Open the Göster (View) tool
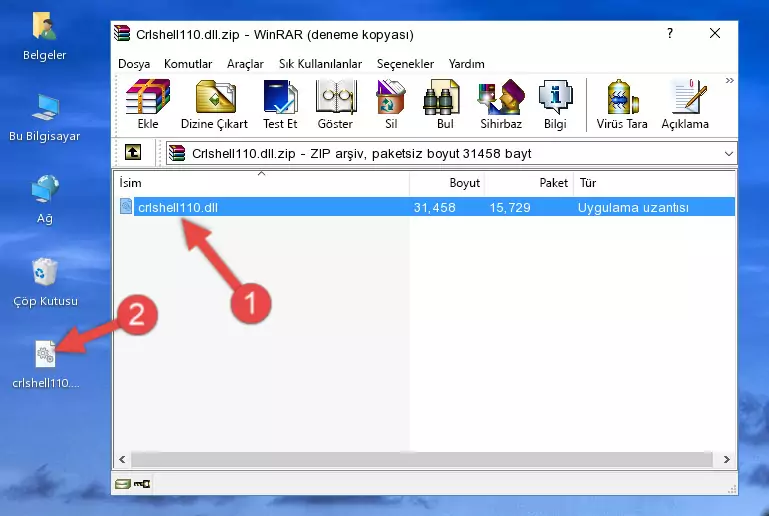 click(335, 104)
